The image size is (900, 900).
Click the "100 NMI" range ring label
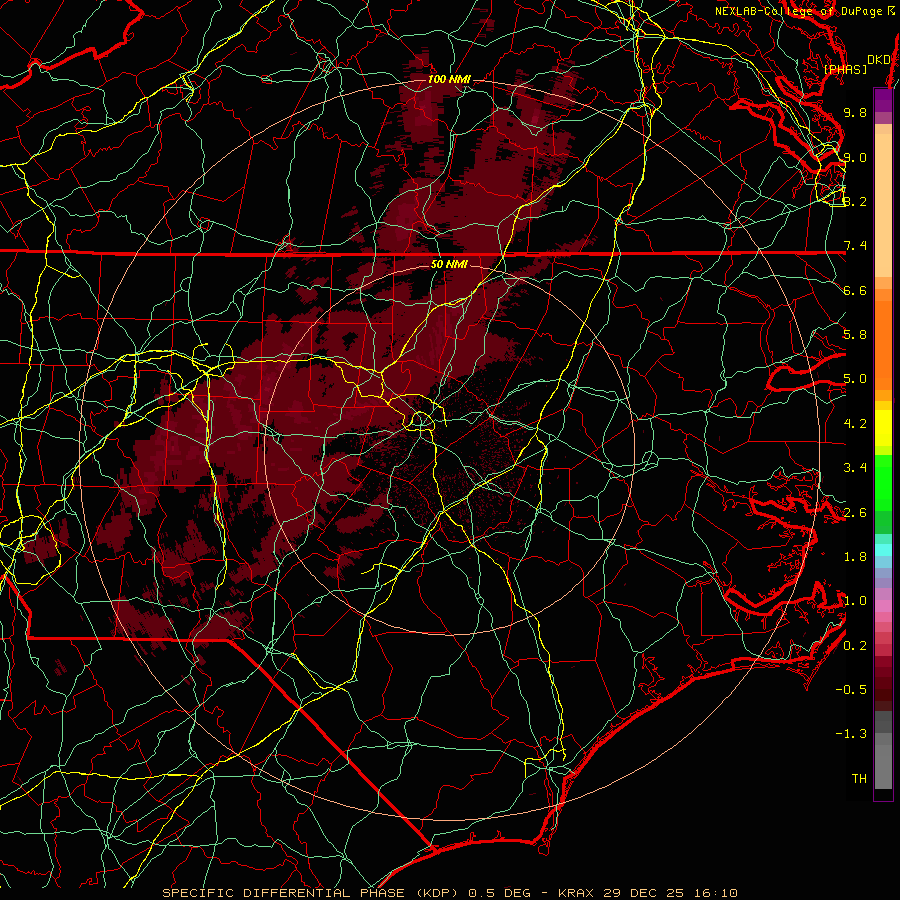pos(449,79)
